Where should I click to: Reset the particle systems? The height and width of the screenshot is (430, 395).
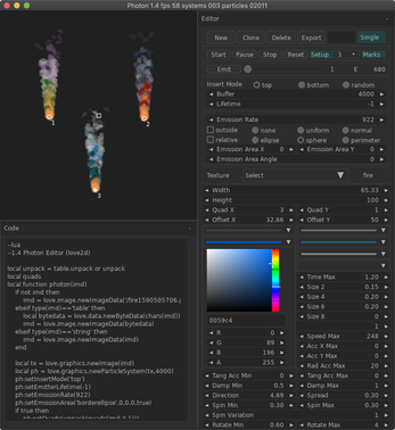tap(296, 54)
